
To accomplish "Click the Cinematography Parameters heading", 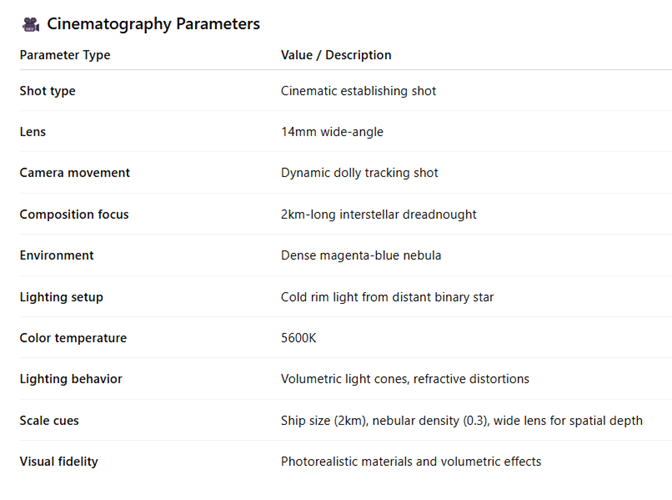I will coord(153,24).
